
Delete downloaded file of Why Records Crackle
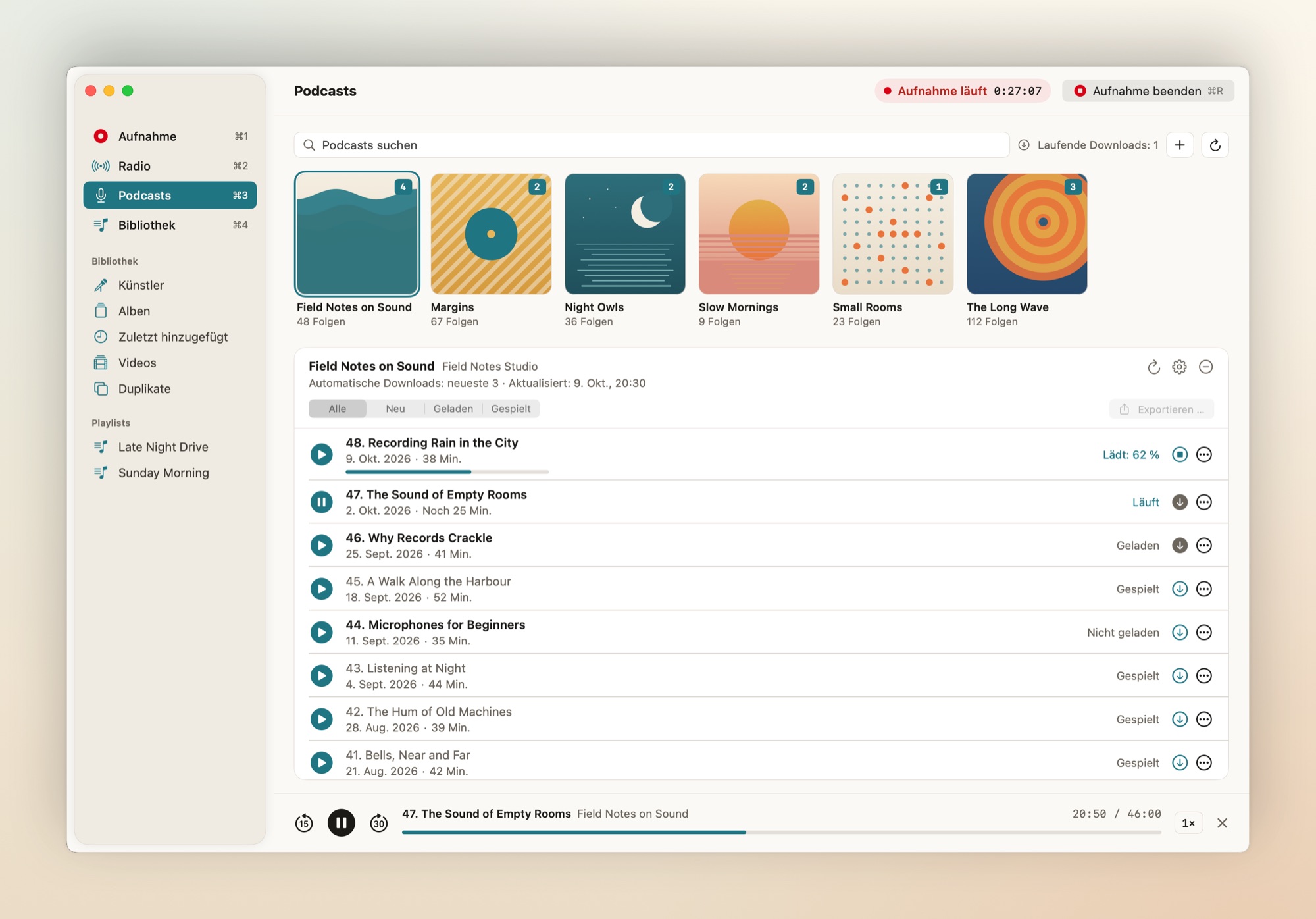tap(1180, 546)
